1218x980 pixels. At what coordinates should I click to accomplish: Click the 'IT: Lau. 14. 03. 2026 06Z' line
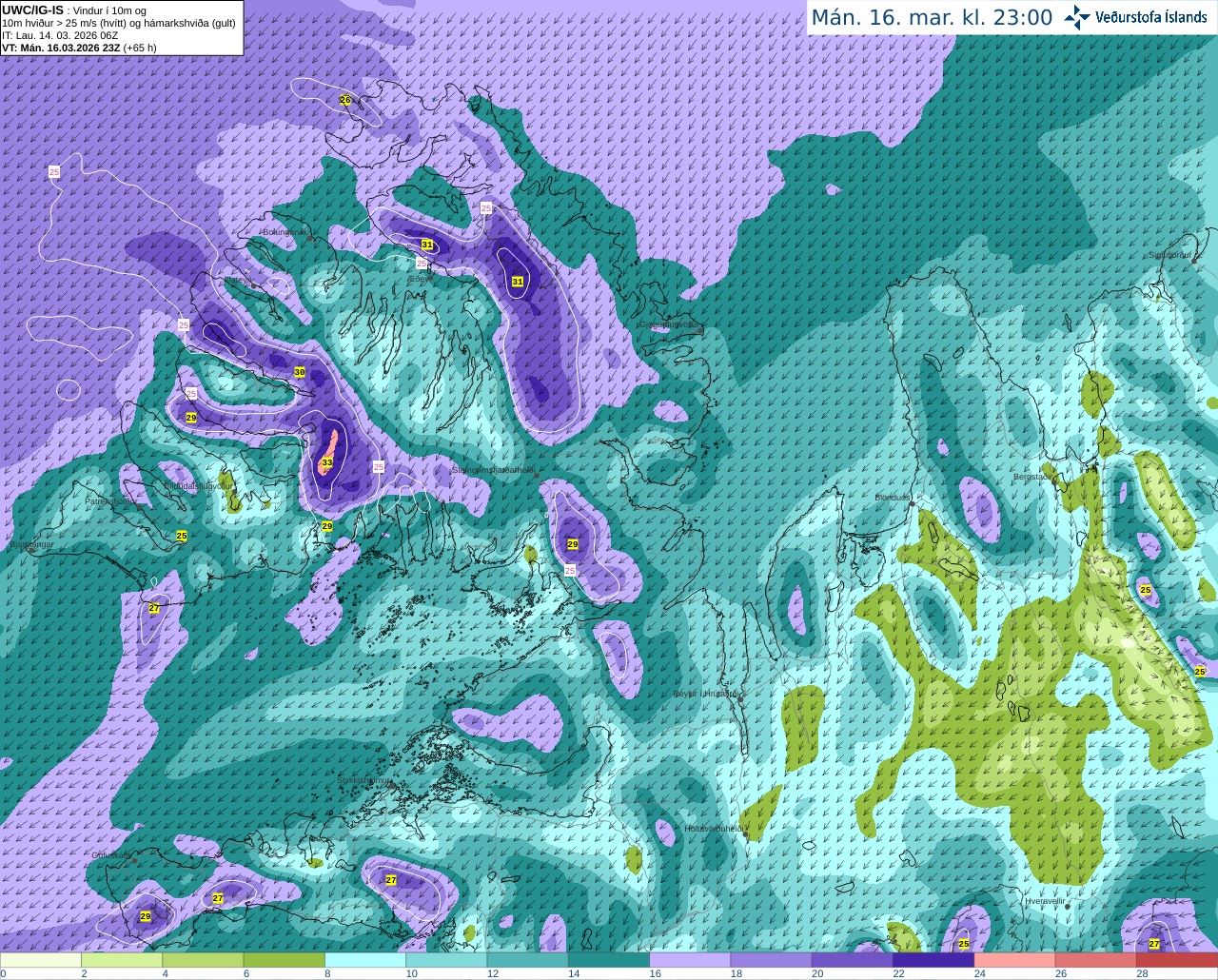[x=60, y=35]
